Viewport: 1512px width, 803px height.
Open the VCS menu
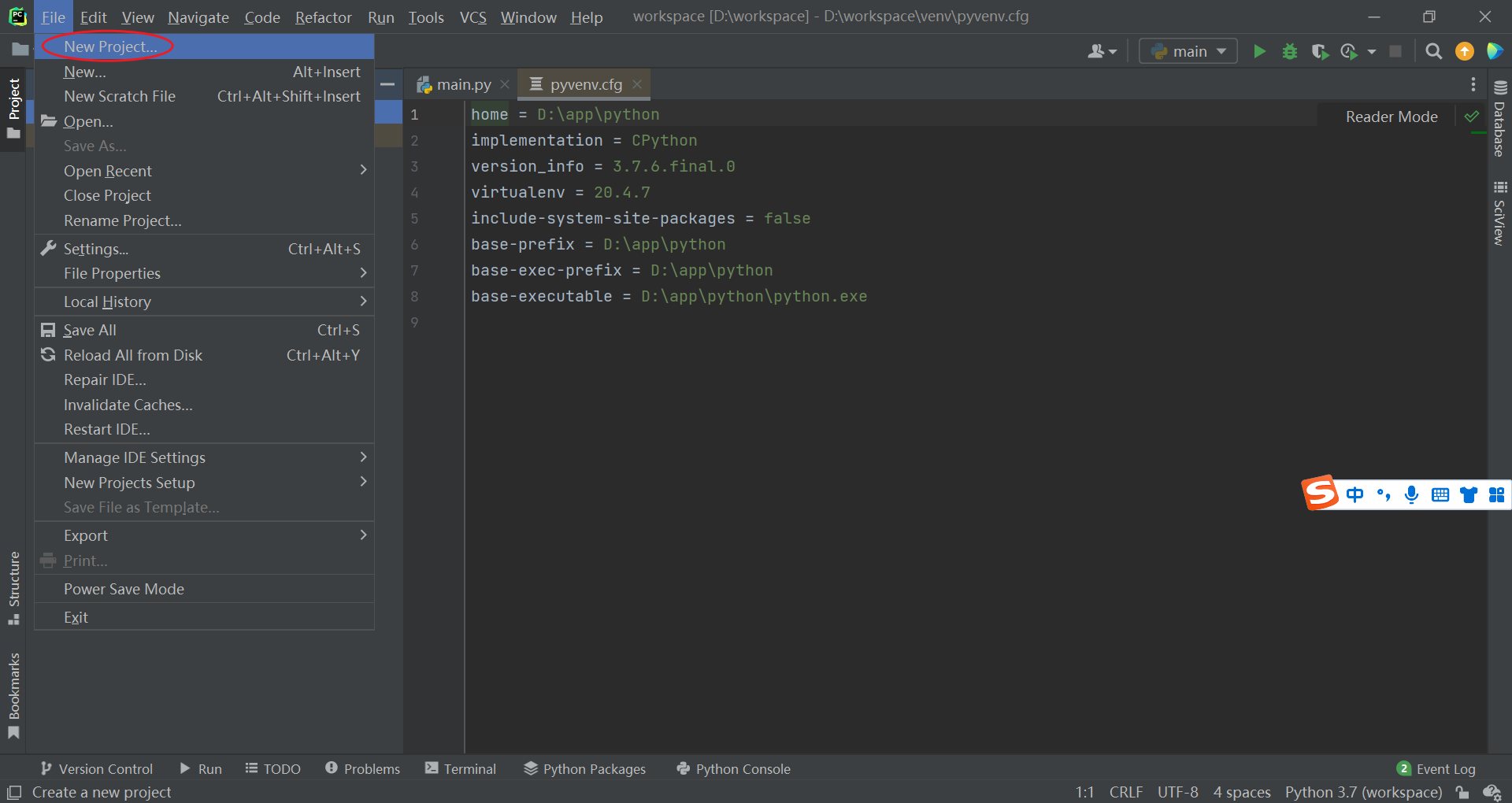point(472,17)
